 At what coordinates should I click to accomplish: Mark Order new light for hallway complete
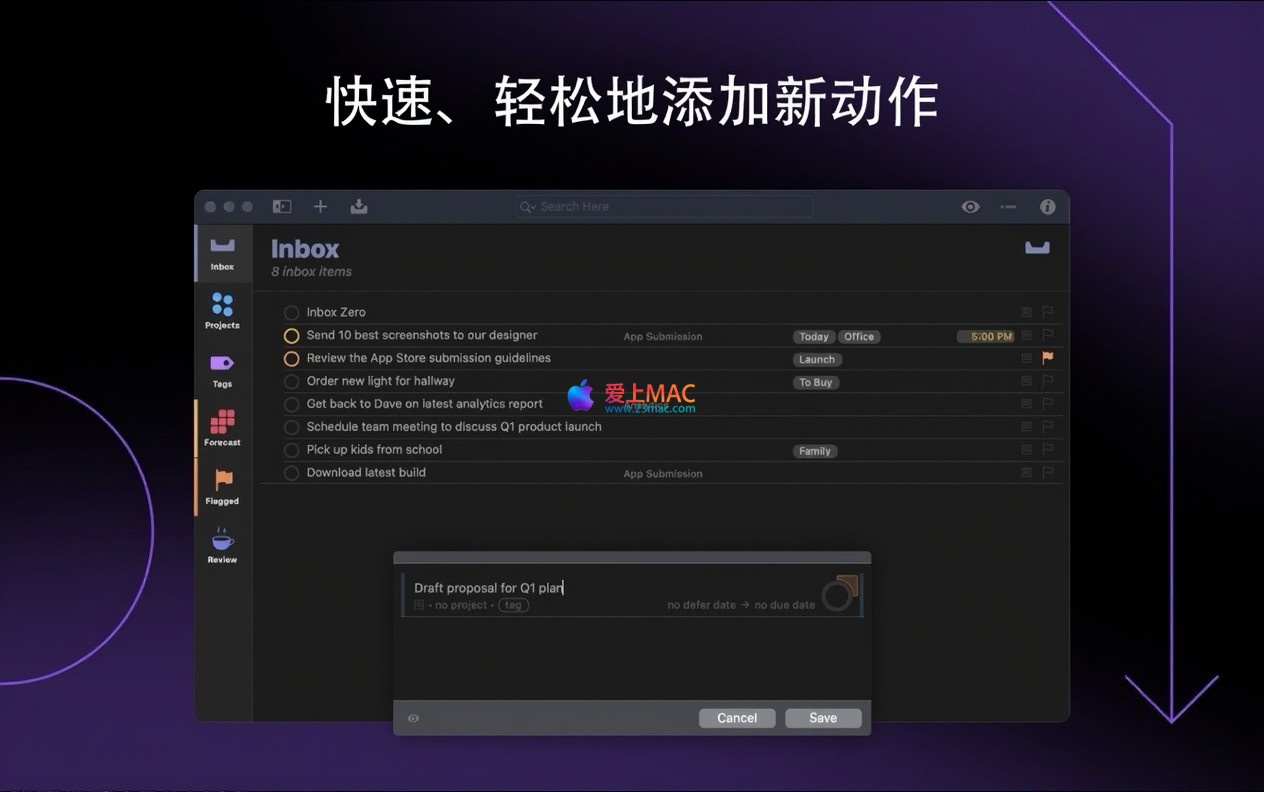pos(291,381)
